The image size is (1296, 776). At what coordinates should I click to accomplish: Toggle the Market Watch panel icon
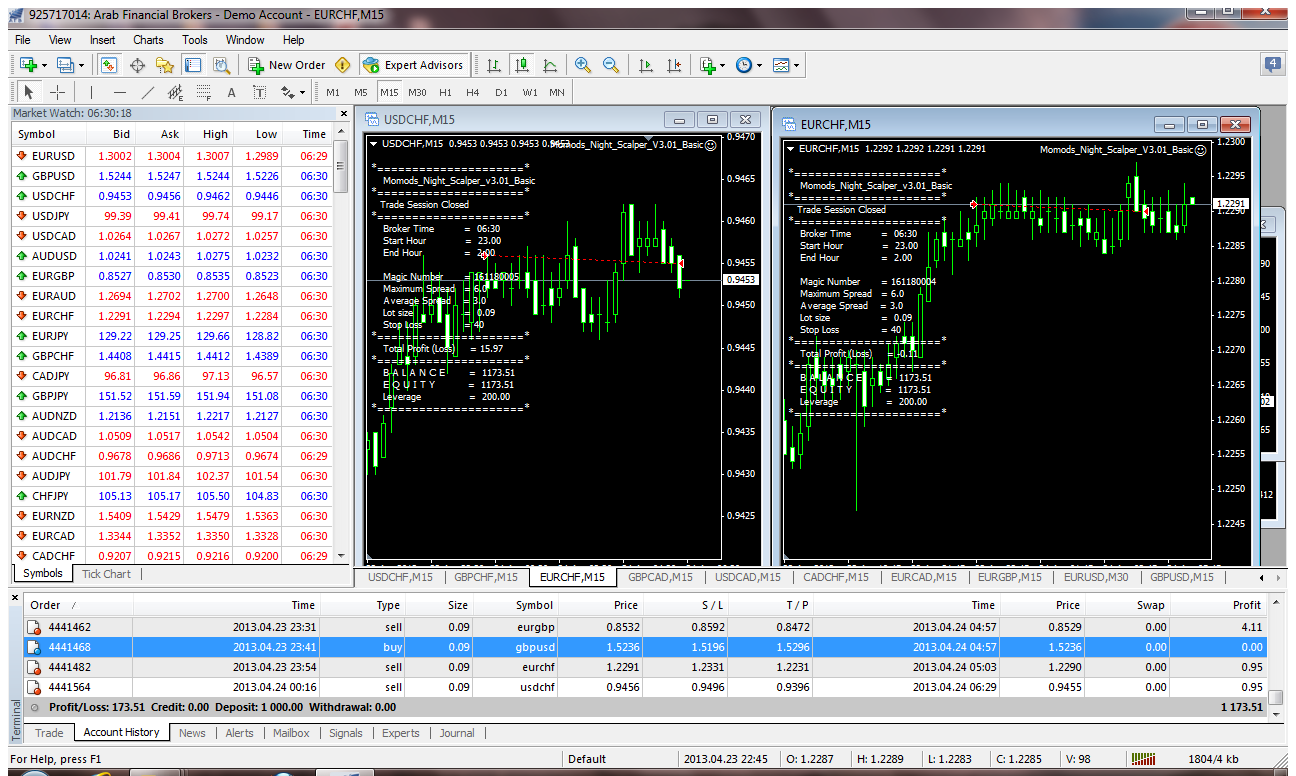tap(109, 65)
